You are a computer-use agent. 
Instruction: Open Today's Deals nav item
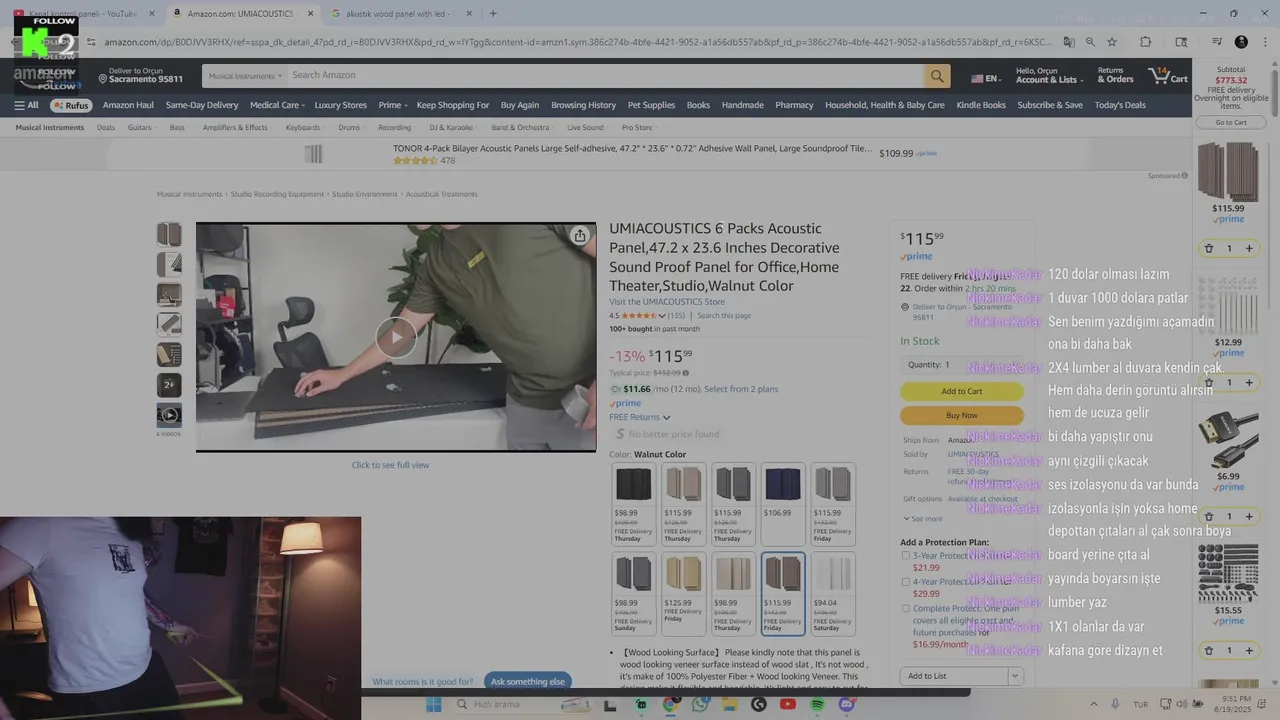click(x=1120, y=105)
